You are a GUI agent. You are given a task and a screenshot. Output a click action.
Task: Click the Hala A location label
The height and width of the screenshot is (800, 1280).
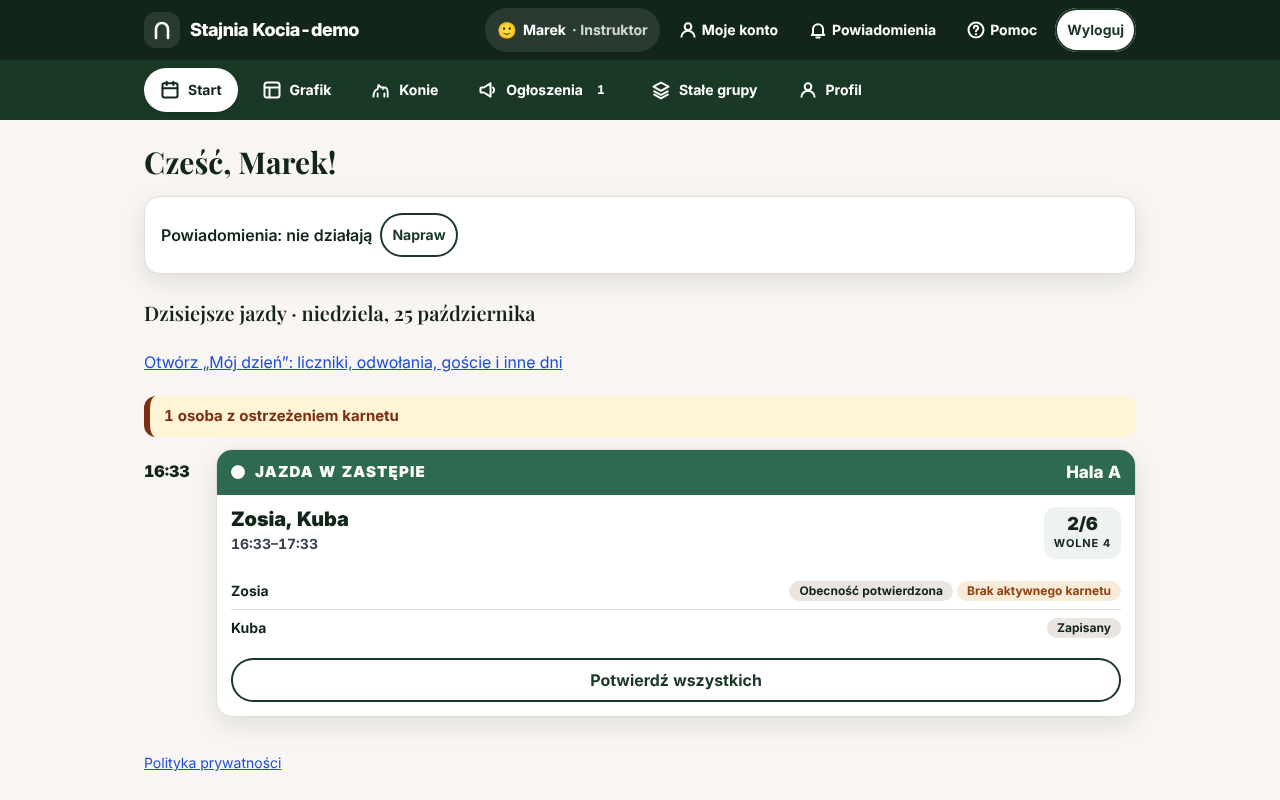click(x=1093, y=472)
